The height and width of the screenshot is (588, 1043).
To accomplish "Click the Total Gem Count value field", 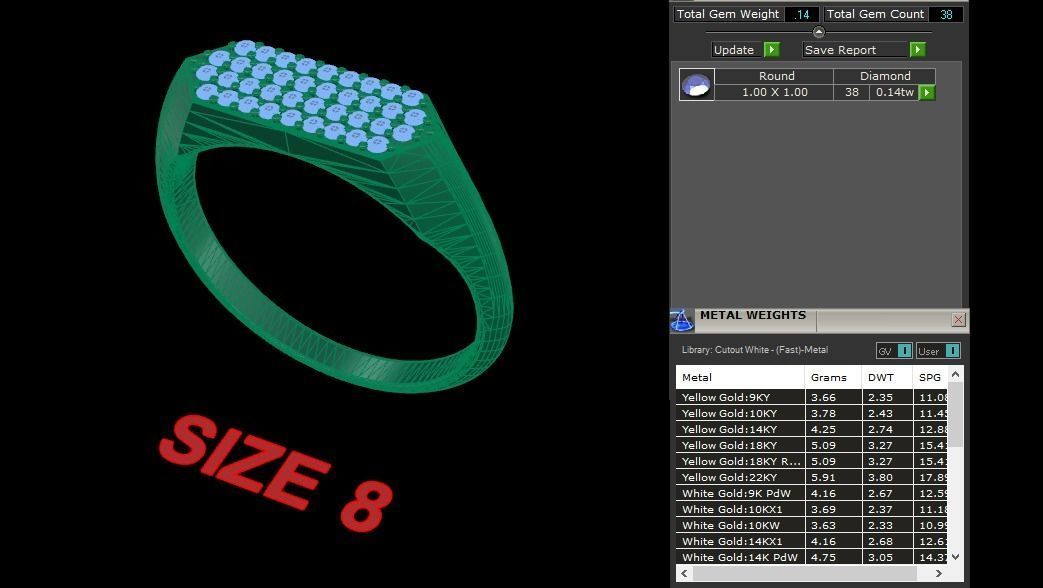I will [946, 14].
